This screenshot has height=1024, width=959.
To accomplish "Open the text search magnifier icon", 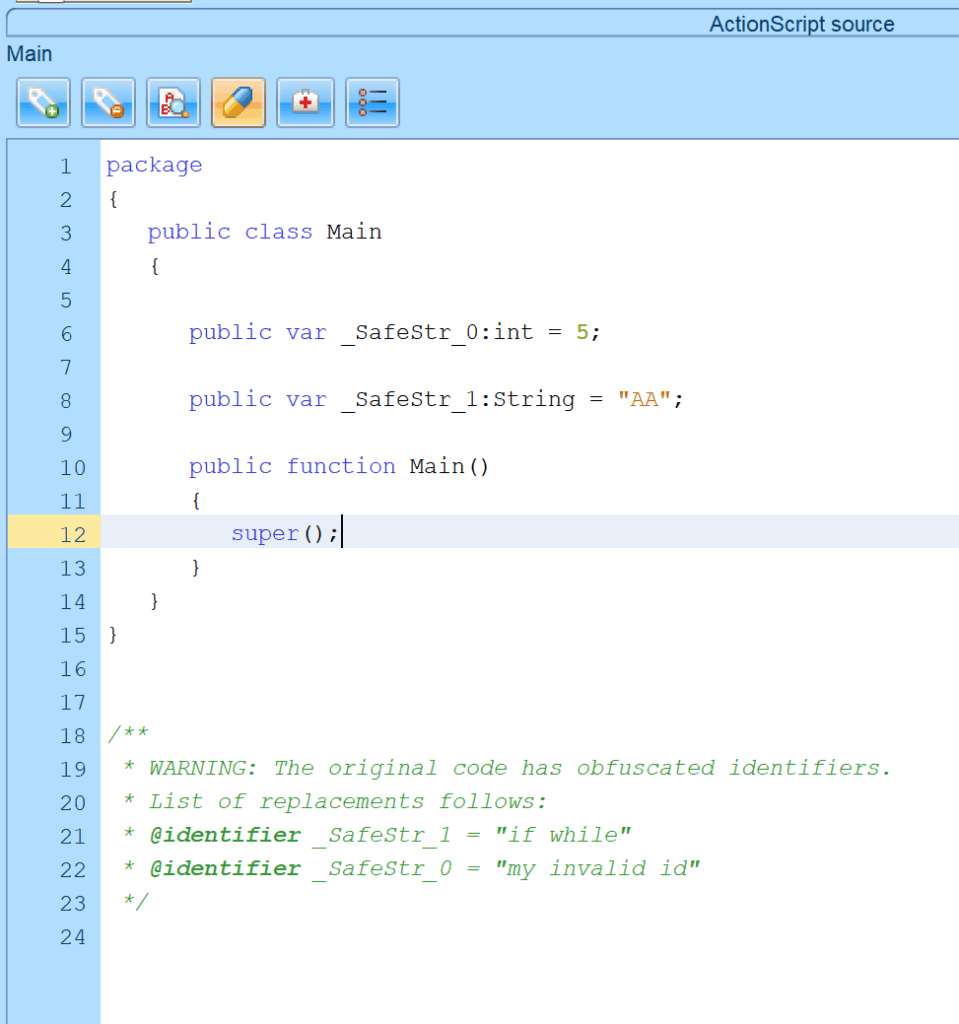I will click(173, 103).
